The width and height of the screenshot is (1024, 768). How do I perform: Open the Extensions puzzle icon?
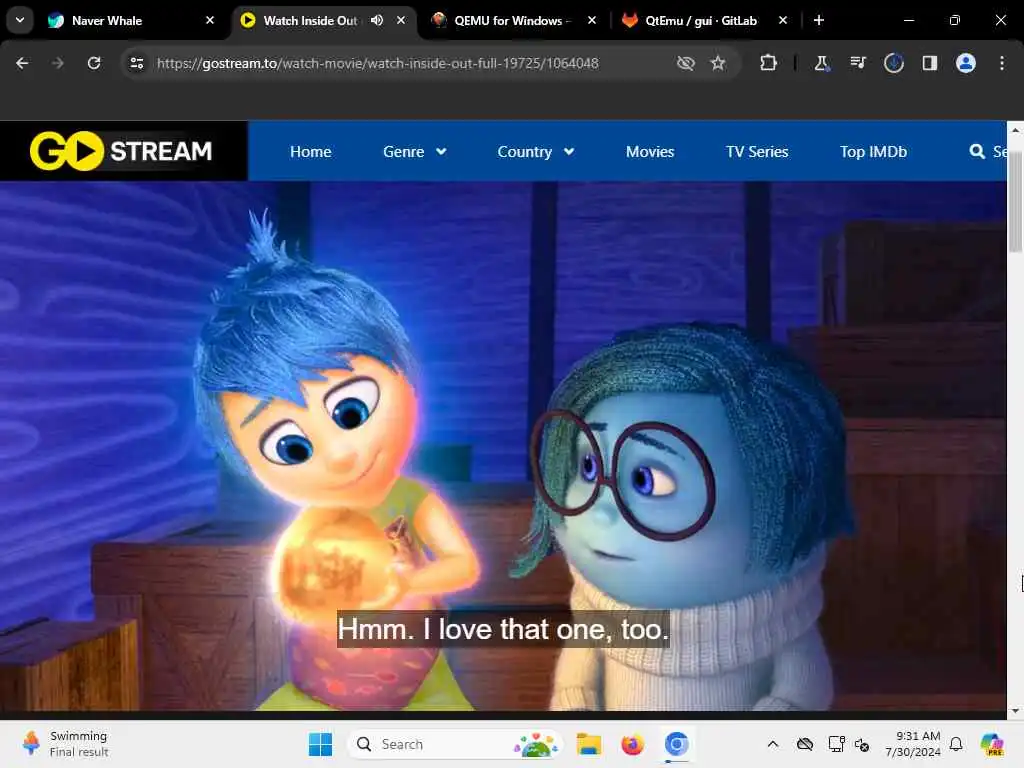click(769, 63)
